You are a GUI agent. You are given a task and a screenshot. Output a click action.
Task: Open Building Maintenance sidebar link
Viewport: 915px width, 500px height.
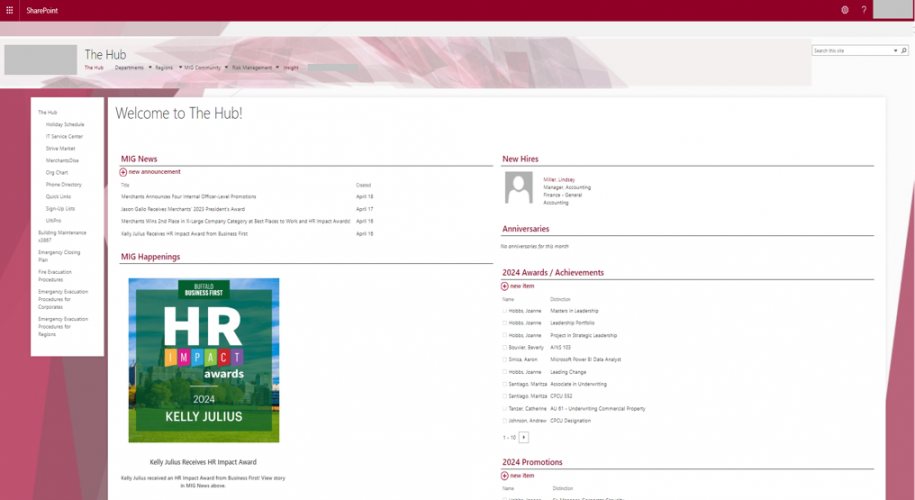click(x=62, y=236)
